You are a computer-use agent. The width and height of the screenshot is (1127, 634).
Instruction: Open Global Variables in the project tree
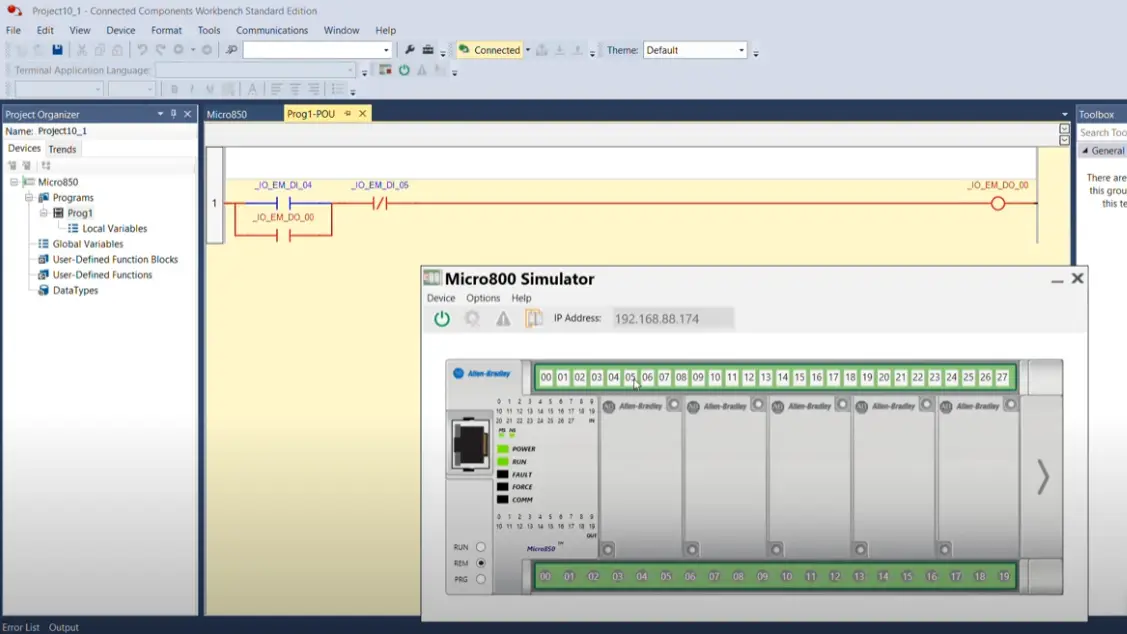[88, 244]
